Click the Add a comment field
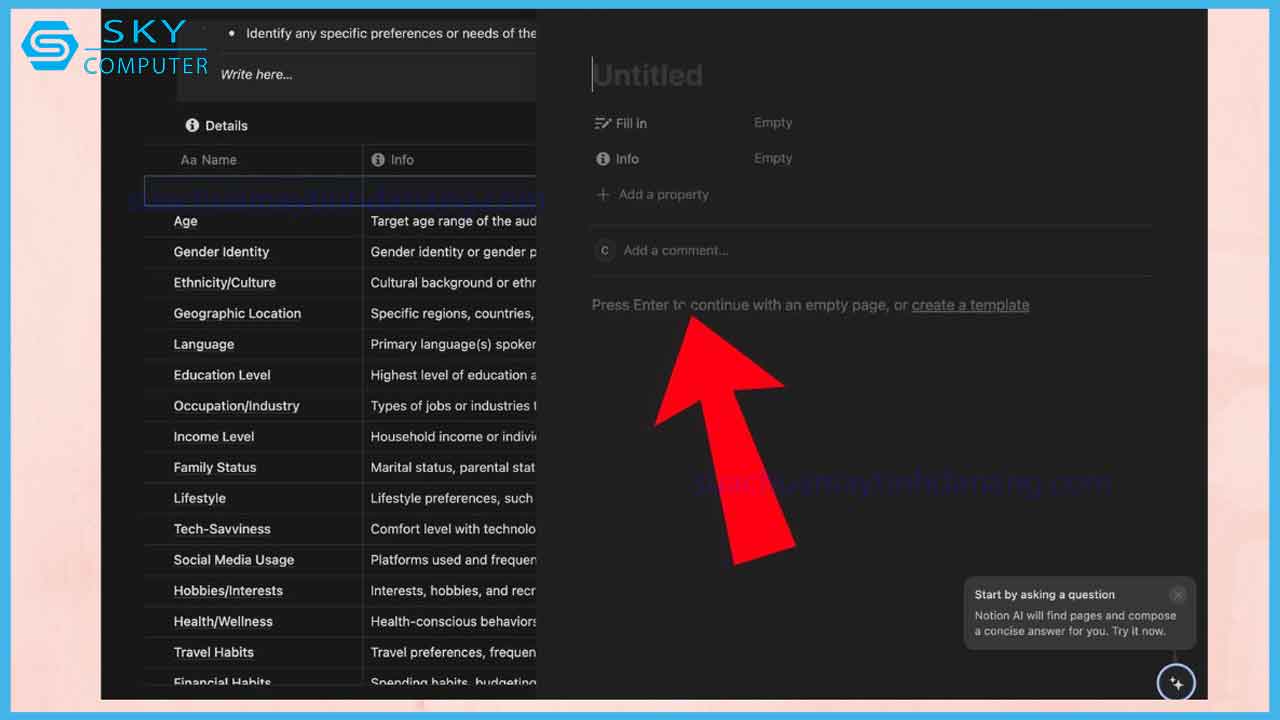This screenshot has width=1280, height=720. [x=676, y=251]
